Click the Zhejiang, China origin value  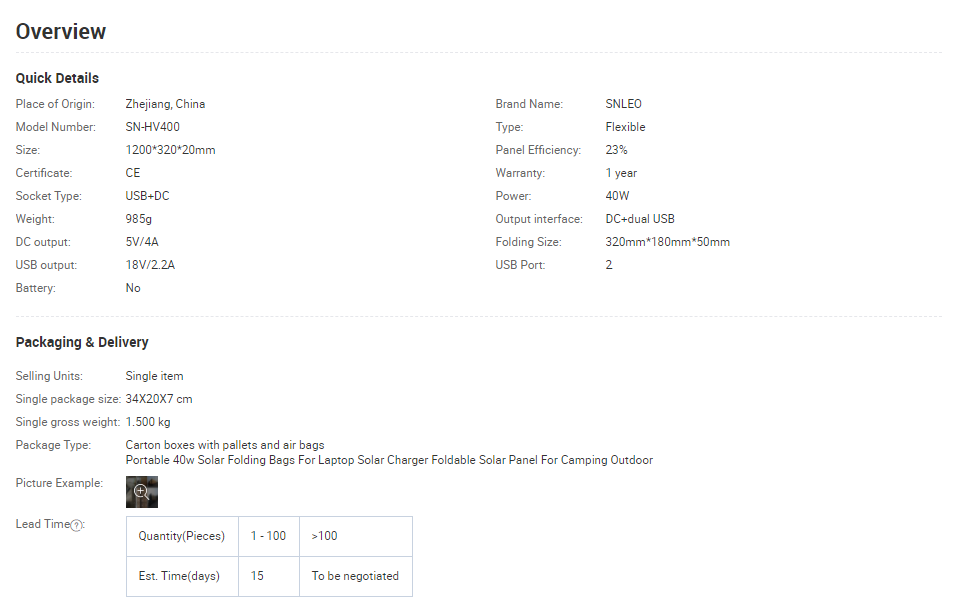tap(165, 104)
